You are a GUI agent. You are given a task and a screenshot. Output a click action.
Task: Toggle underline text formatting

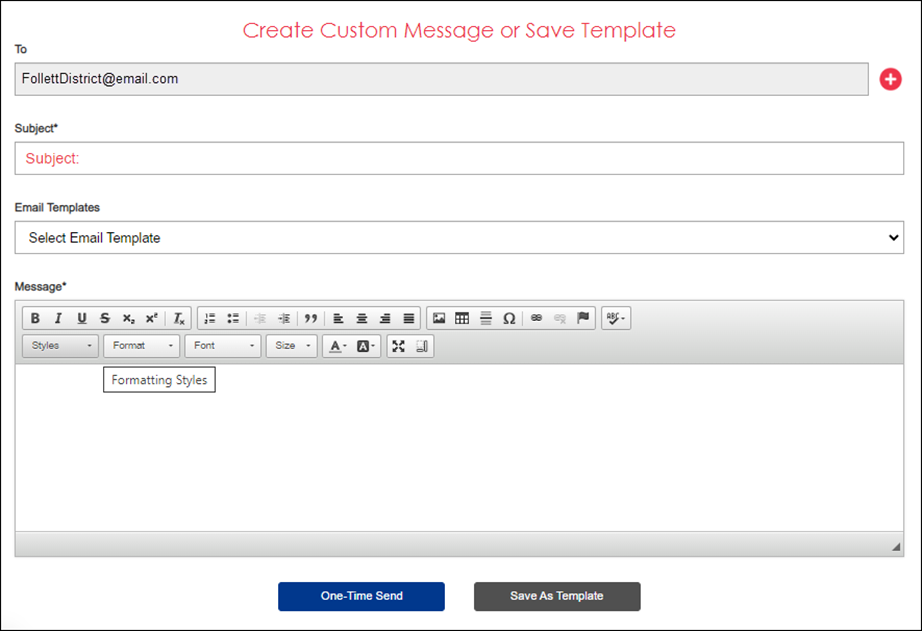click(81, 319)
